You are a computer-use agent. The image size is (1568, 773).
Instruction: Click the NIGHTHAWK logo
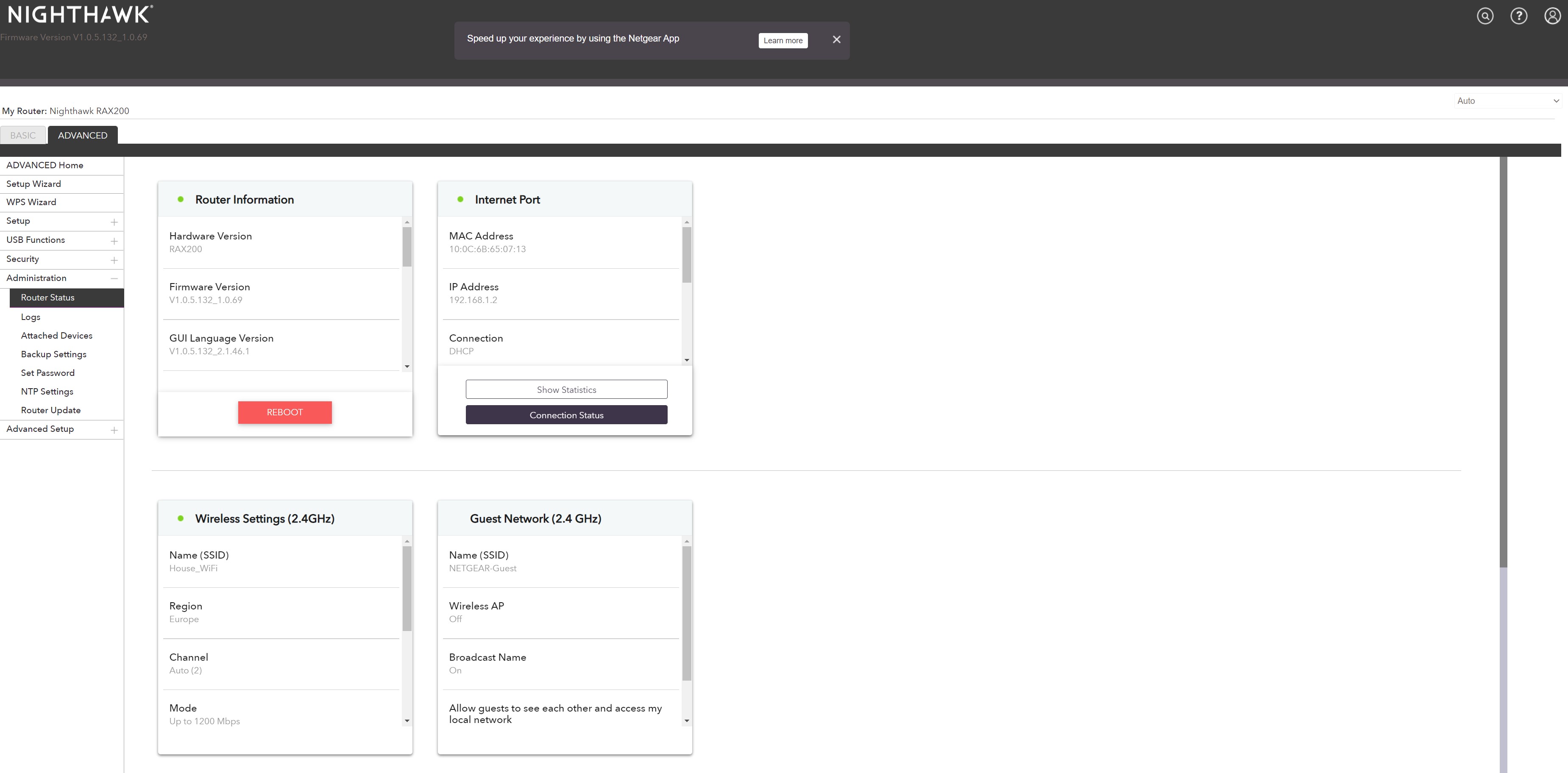pyautogui.click(x=80, y=14)
